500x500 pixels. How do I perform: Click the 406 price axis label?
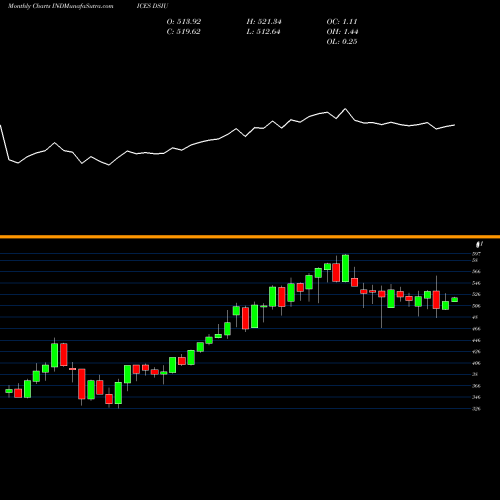(477, 363)
